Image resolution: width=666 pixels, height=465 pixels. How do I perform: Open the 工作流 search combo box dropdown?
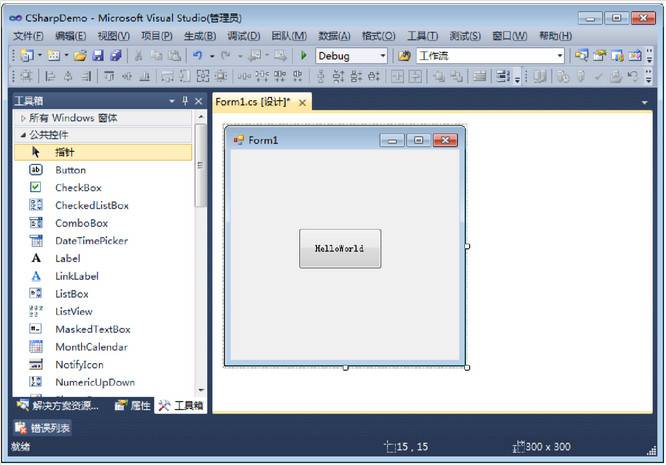559,56
